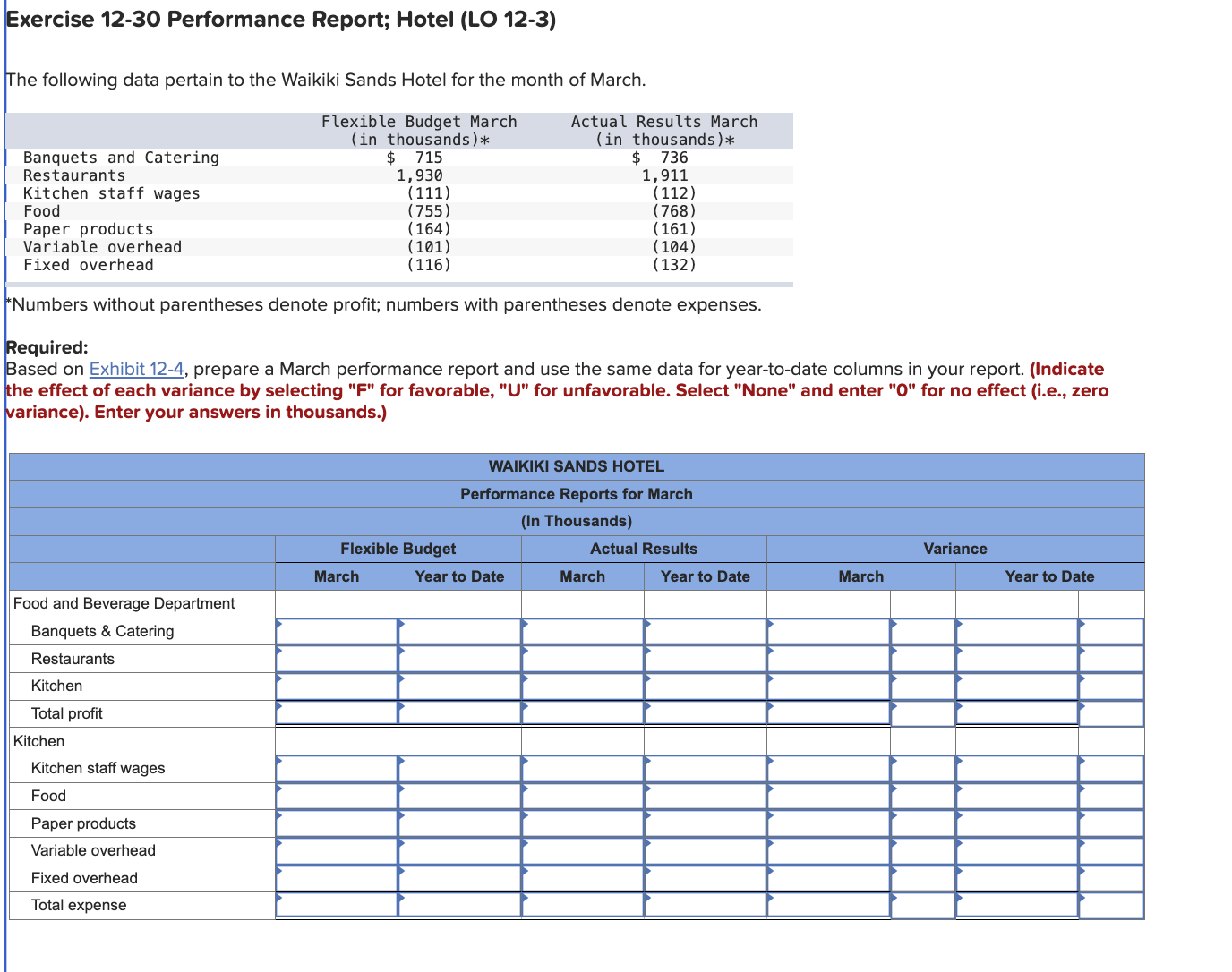Screen dimensions: 1232x972
Task: Click the flexible budget value (164)
Action: [x=429, y=229]
